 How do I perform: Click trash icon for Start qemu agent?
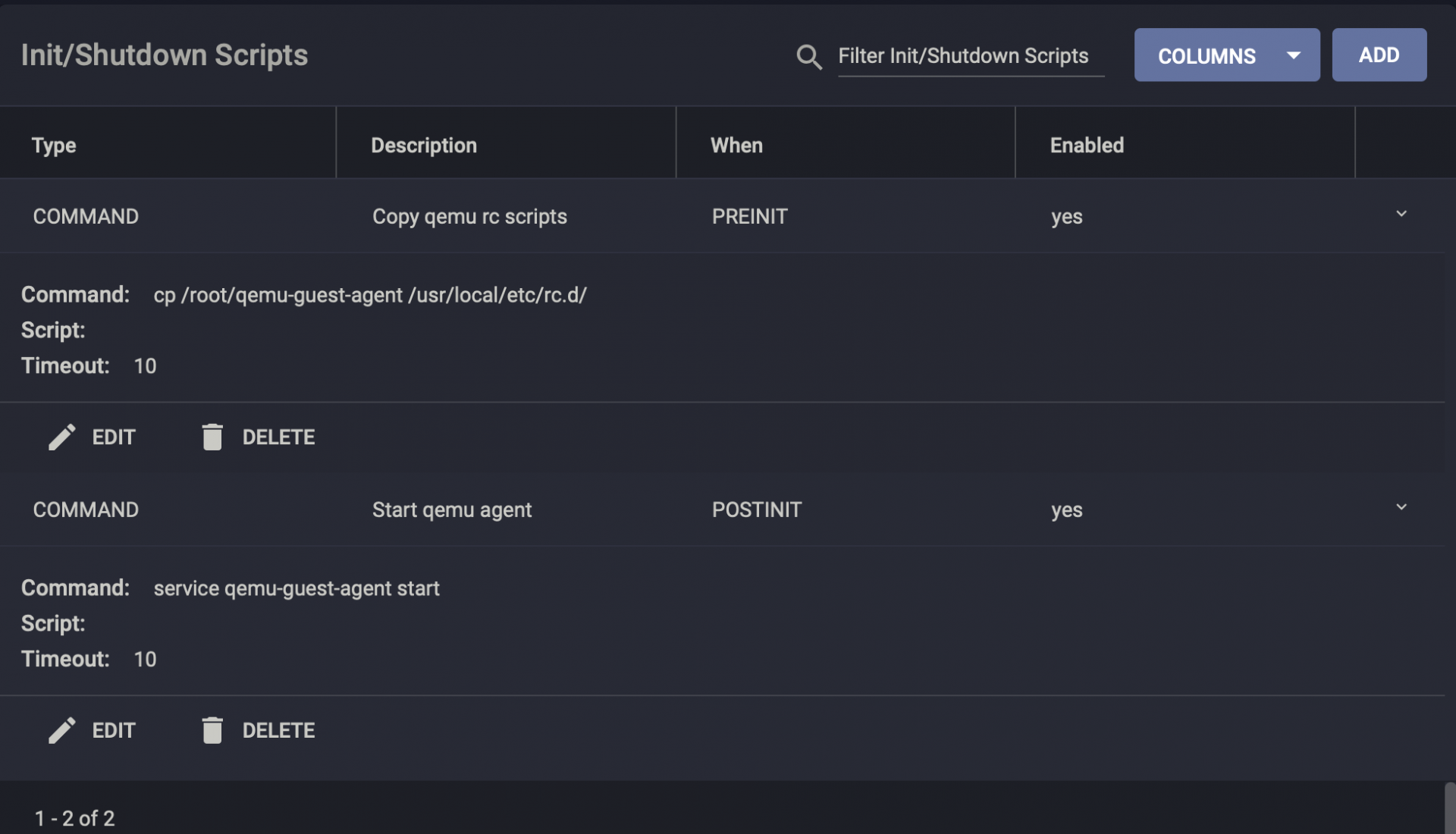[x=212, y=730]
